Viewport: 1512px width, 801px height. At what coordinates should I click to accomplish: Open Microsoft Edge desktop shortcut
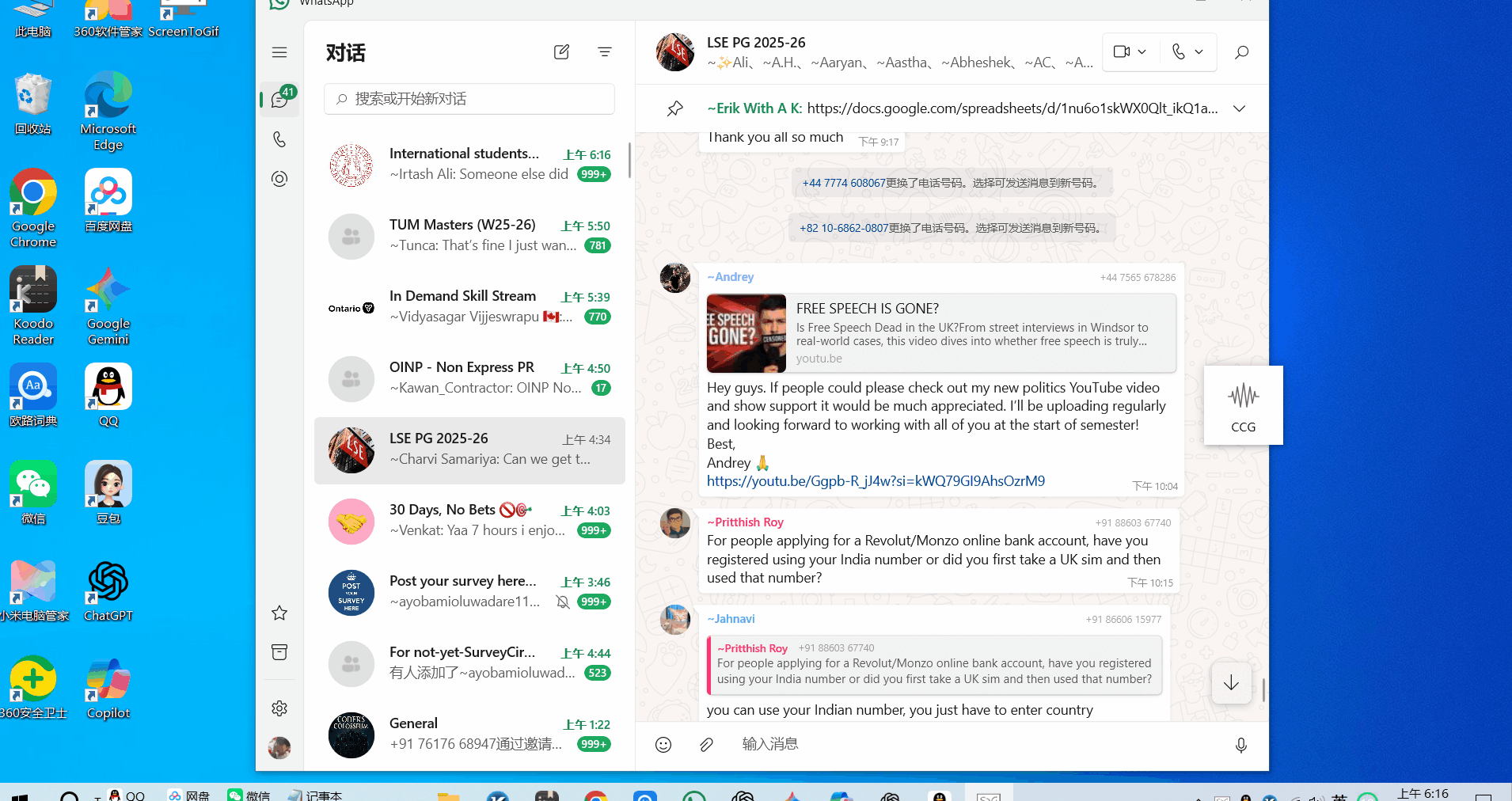(x=108, y=111)
